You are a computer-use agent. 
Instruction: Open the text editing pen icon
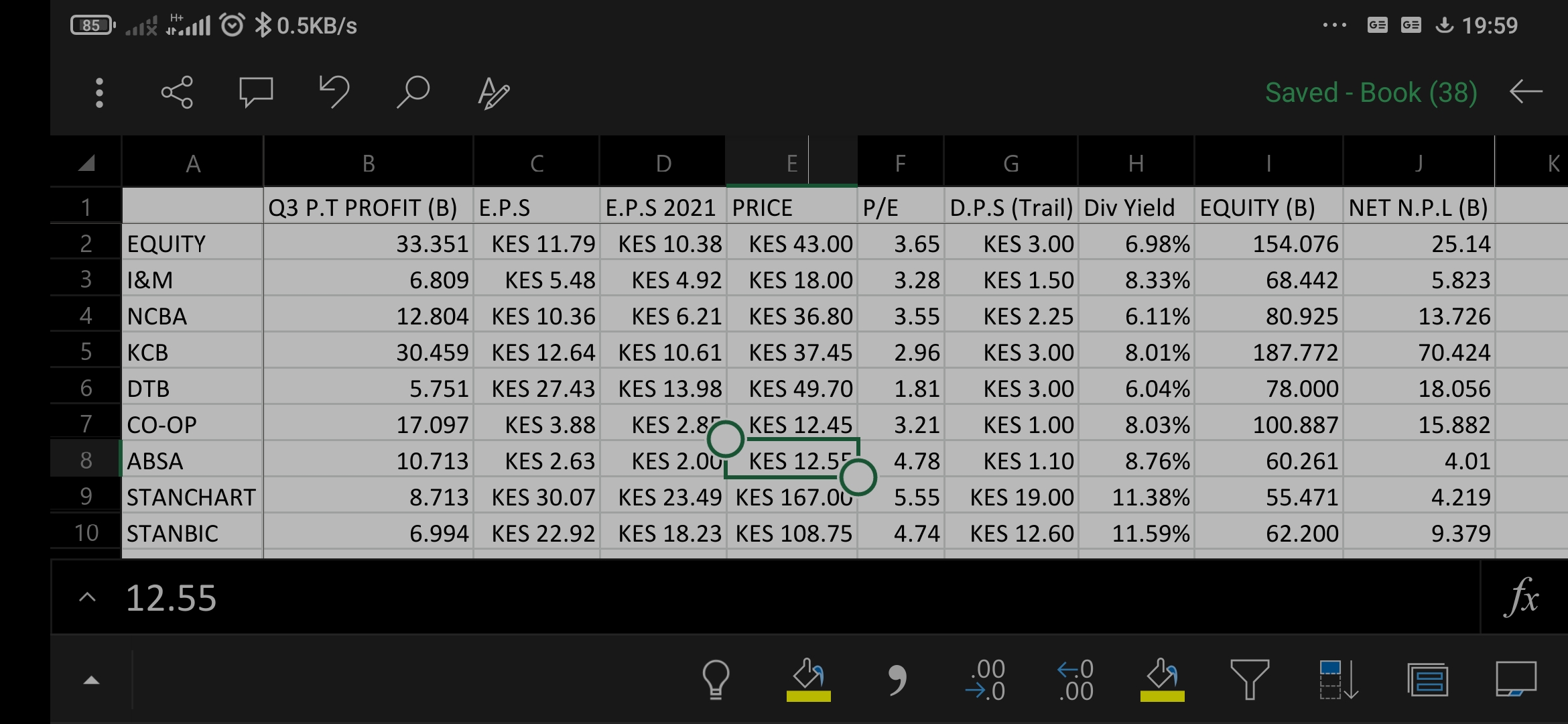point(494,93)
